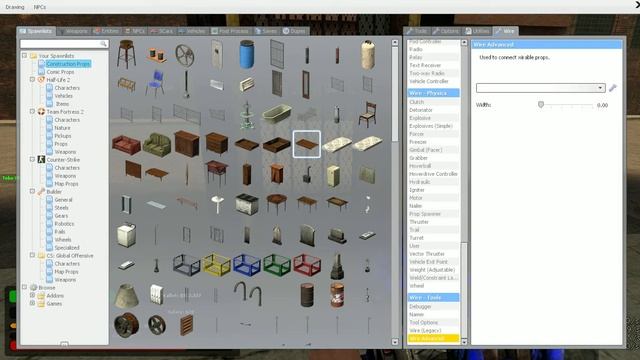Expand the Games folder node
This screenshot has width=640, height=360.
click(32, 303)
